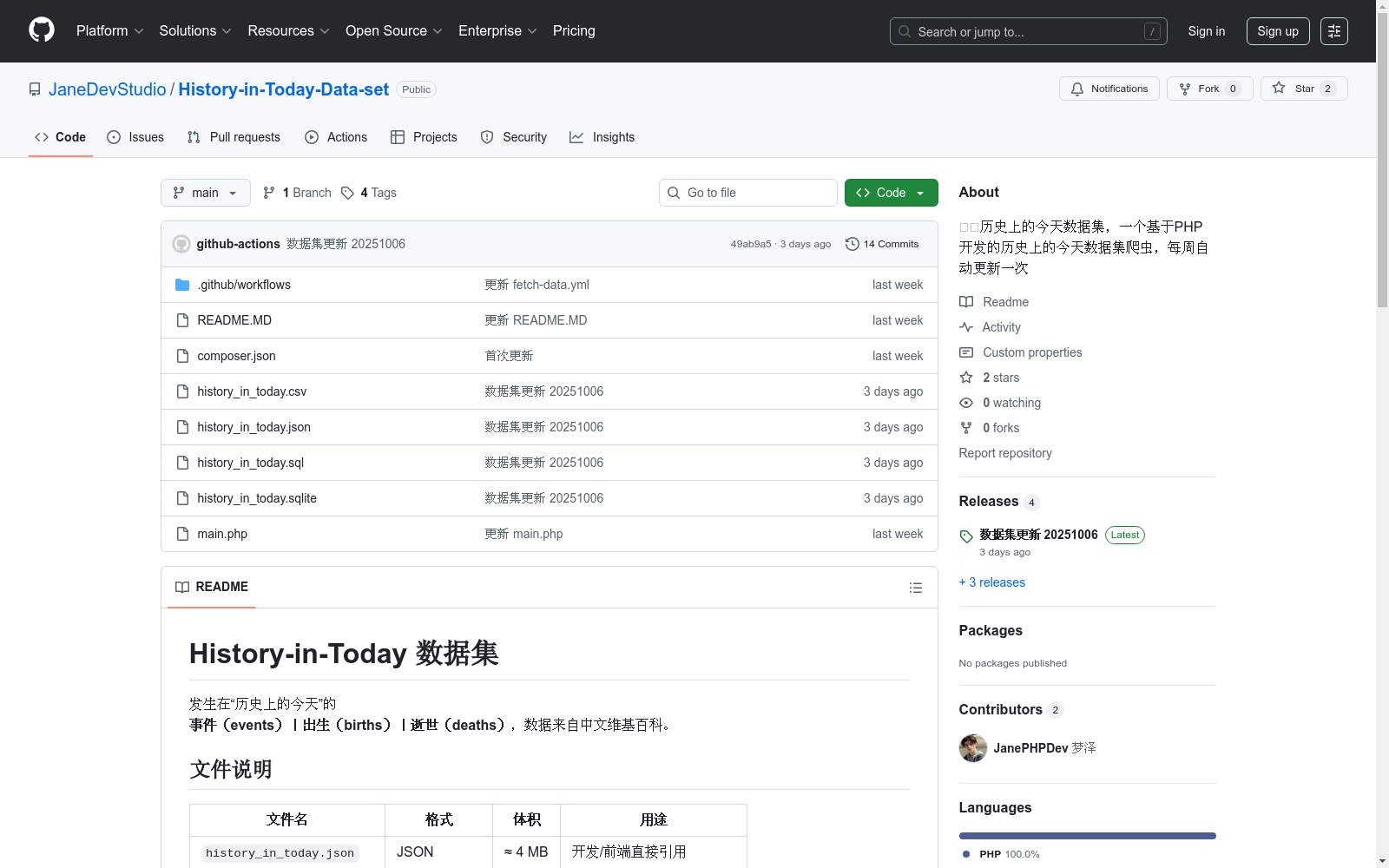Click the Custom properties note icon
This screenshot has width=1389, height=868.
click(966, 352)
